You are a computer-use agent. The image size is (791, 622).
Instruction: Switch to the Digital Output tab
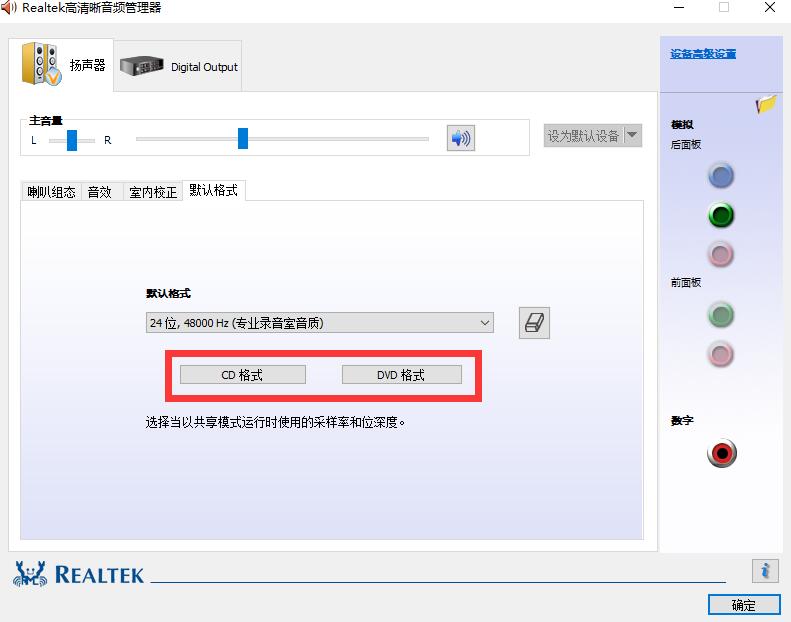coord(178,66)
